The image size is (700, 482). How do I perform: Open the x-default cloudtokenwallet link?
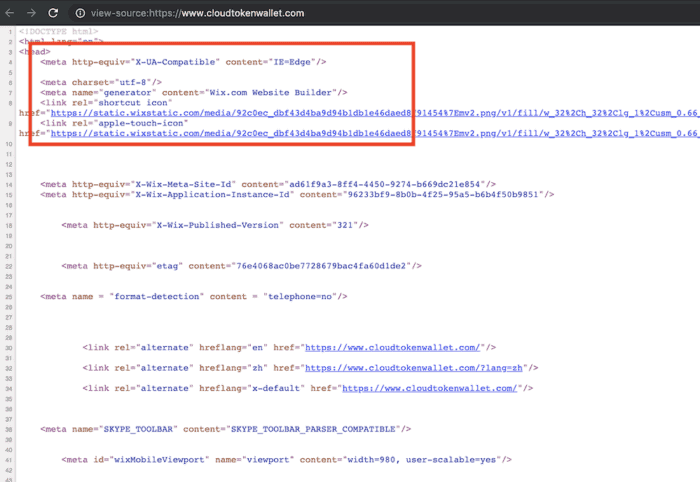[429, 389]
